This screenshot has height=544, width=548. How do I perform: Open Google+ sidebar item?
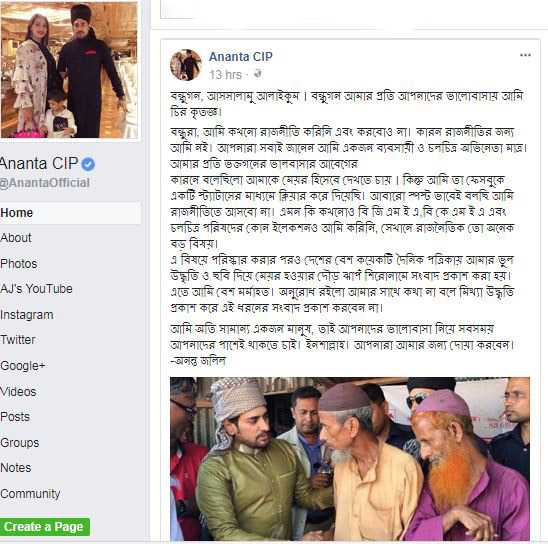click(x=22, y=366)
